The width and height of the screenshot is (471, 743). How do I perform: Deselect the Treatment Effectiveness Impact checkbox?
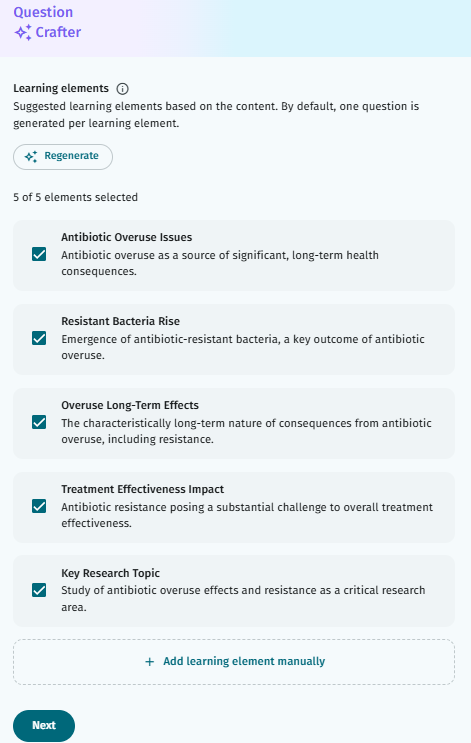click(39, 506)
